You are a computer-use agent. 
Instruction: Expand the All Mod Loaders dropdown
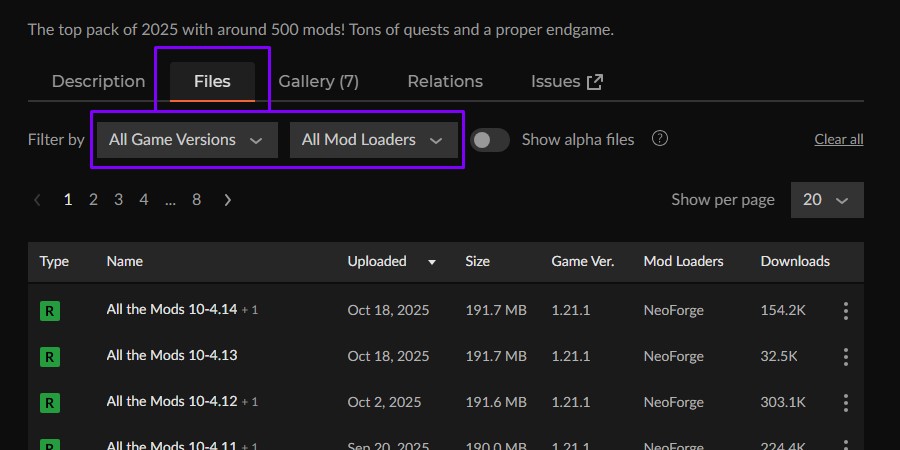[x=373, y=140]
